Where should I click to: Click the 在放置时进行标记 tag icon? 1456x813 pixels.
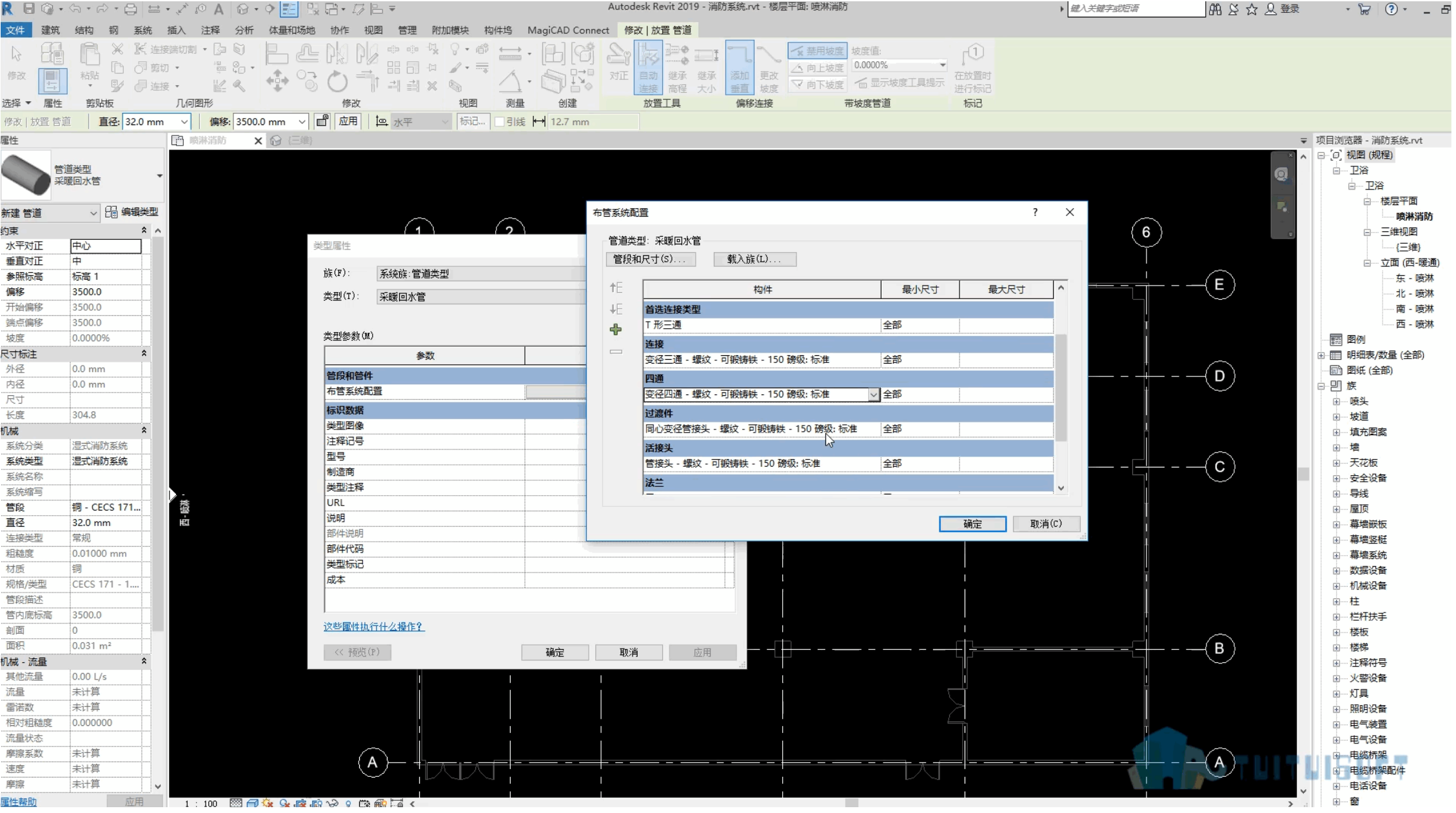(x=972, y=68)
